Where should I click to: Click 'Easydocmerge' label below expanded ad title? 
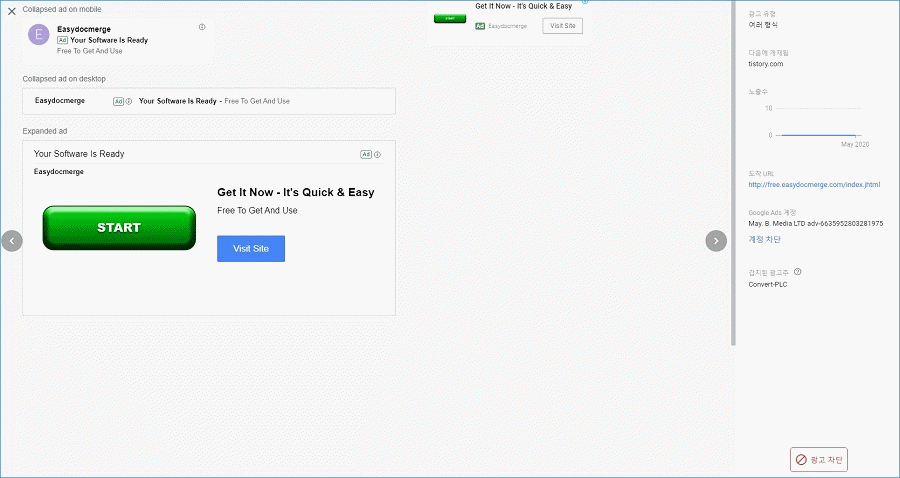coord(59,172)
